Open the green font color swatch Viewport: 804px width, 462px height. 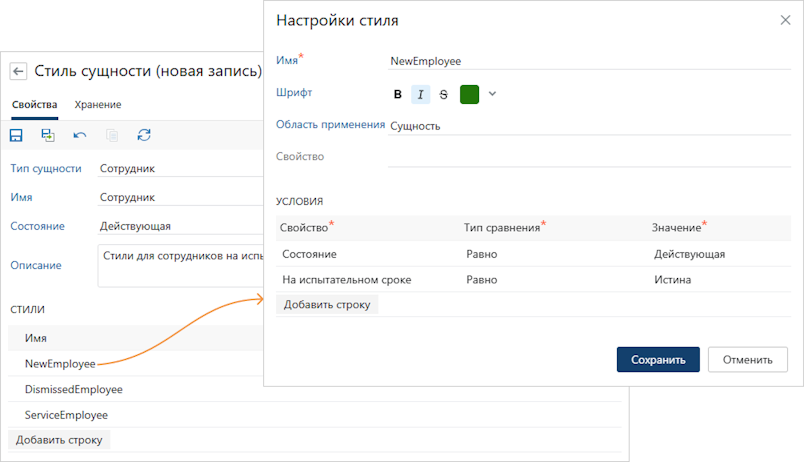coord(469,94)
